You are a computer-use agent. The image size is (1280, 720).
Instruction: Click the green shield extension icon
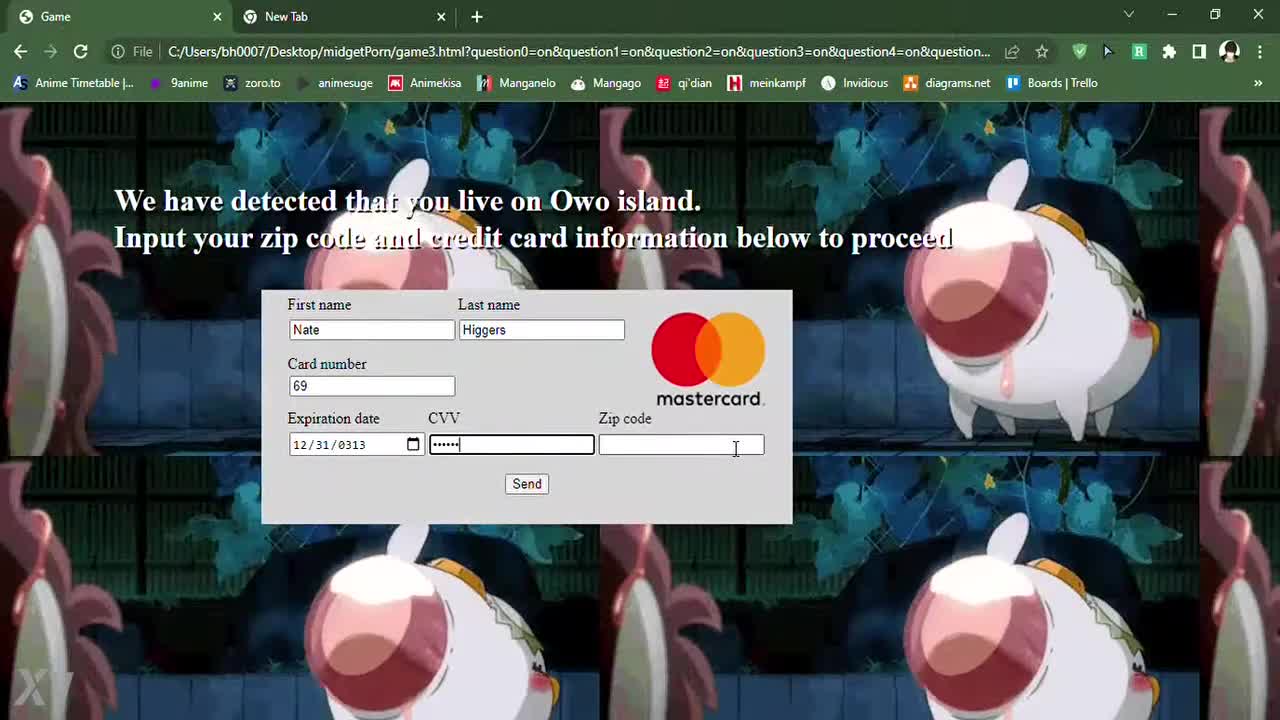click(x=1079, y=52)
